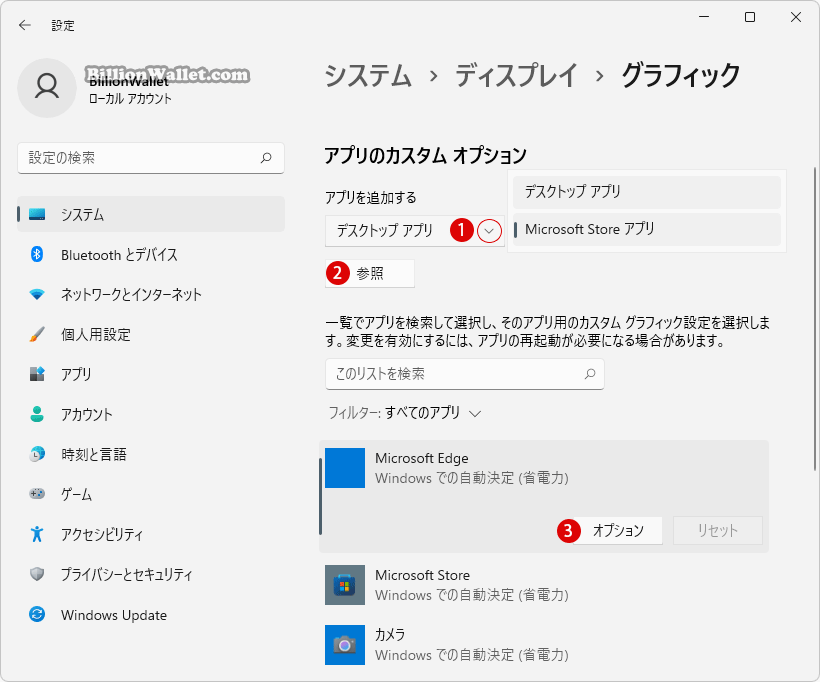Click the アプリ icon in sidebar

coord(37,374)
